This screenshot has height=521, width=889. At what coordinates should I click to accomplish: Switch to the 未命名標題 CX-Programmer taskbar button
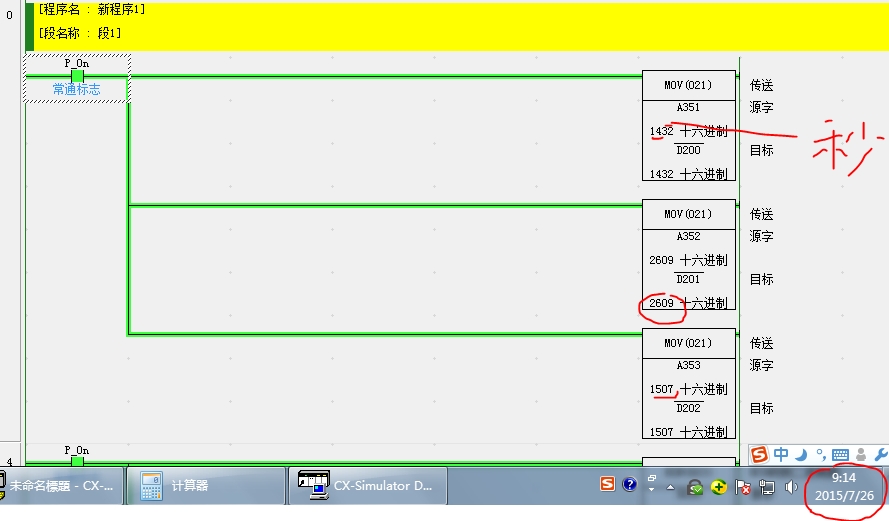pyautogui.click(x=61, y=486)
